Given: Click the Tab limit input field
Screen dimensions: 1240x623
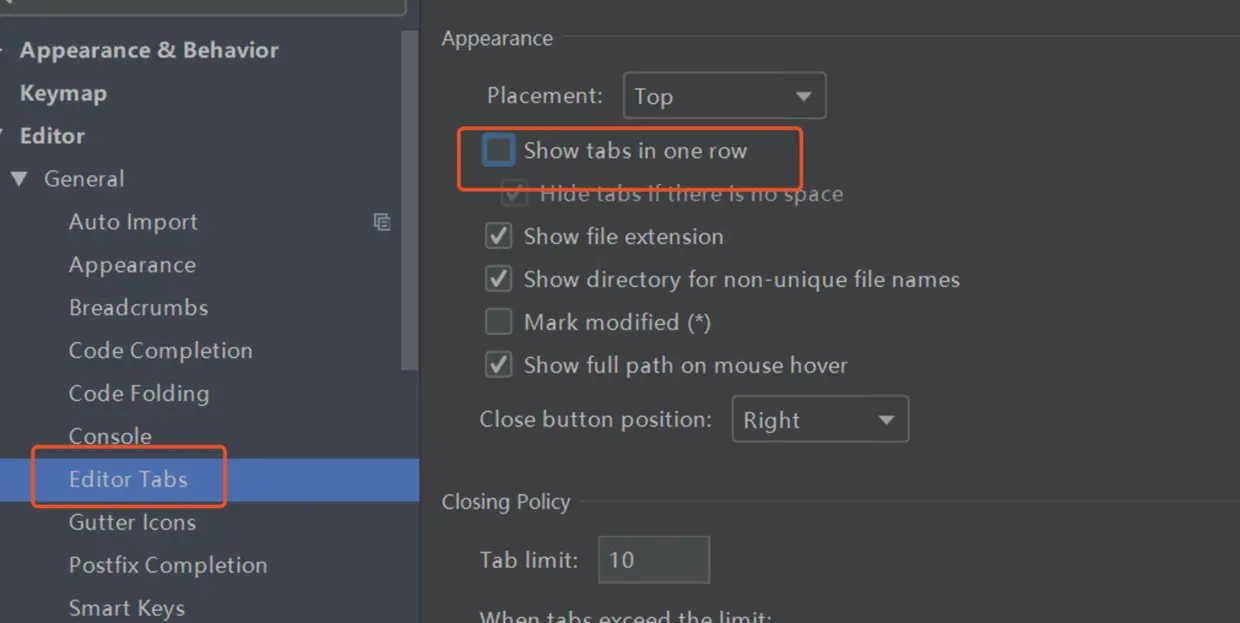Looking at the screenshot, I should [654, 560].
